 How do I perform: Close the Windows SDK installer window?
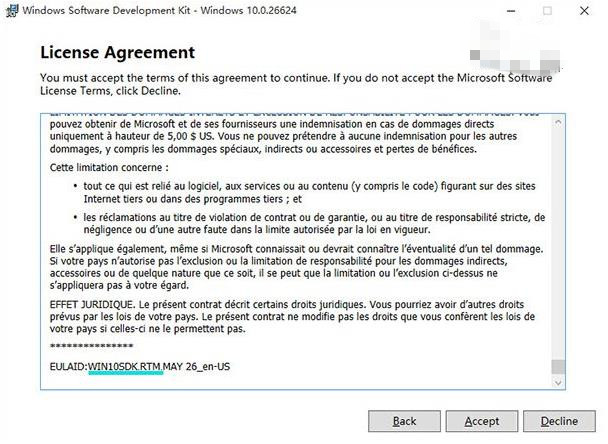coord(590,11)
